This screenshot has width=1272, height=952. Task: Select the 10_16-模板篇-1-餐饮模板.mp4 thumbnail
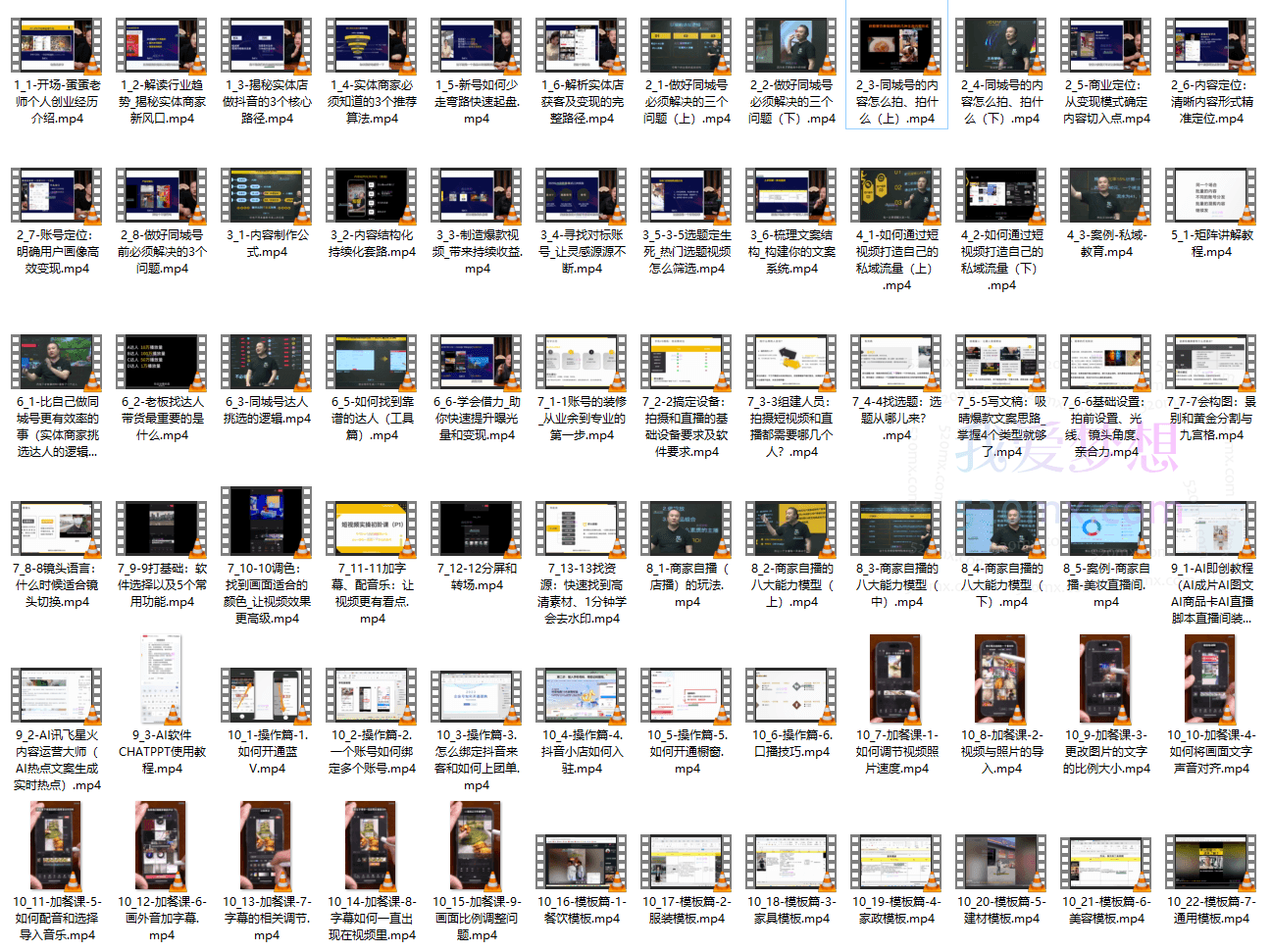pos(582,863)
